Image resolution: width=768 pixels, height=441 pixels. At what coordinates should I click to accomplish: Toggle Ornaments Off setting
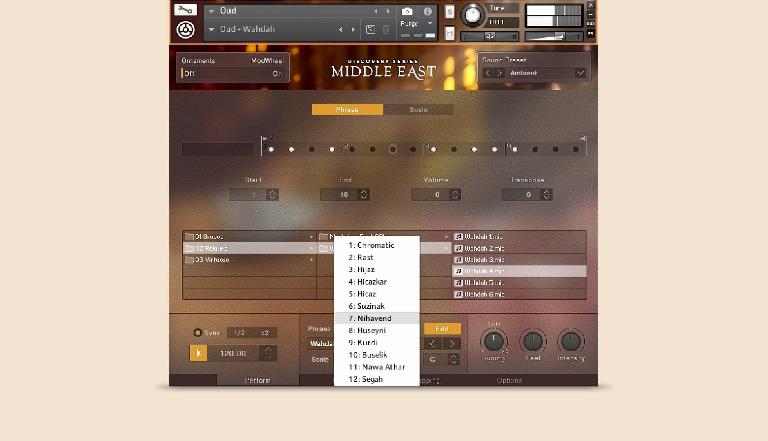point(189,74)
